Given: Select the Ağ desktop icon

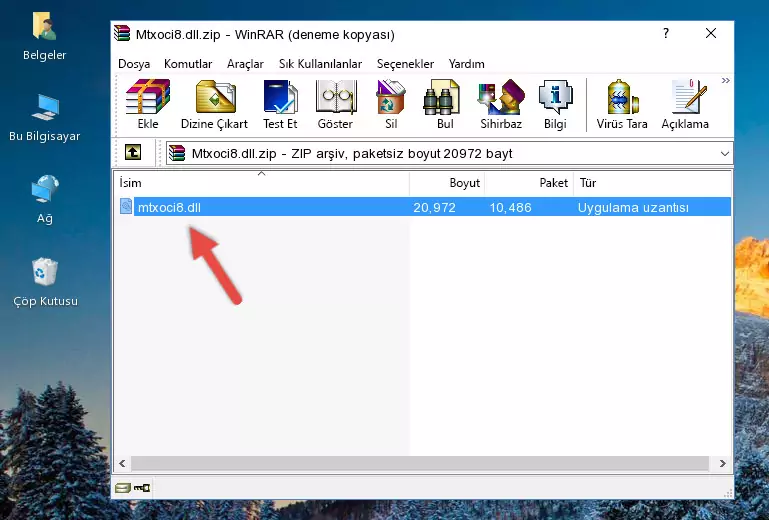Looking at the screenshot, I should click(45, 199).
